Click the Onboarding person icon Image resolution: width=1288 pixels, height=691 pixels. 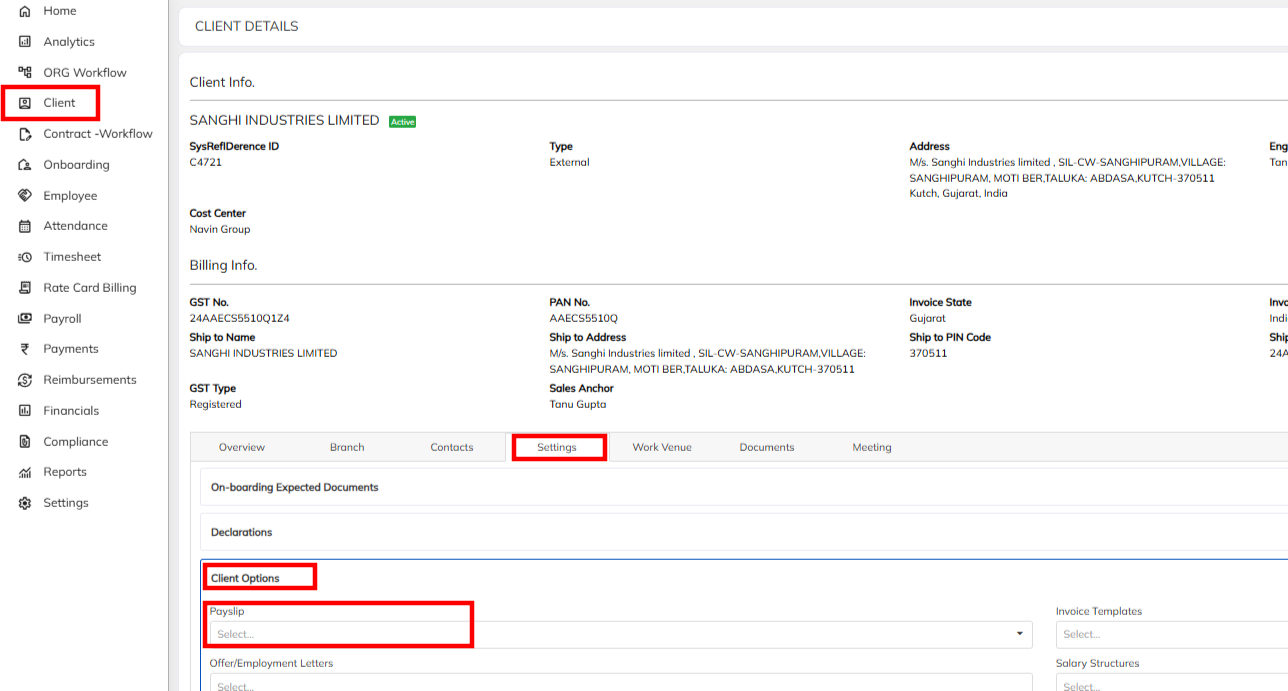click(25, 165)
